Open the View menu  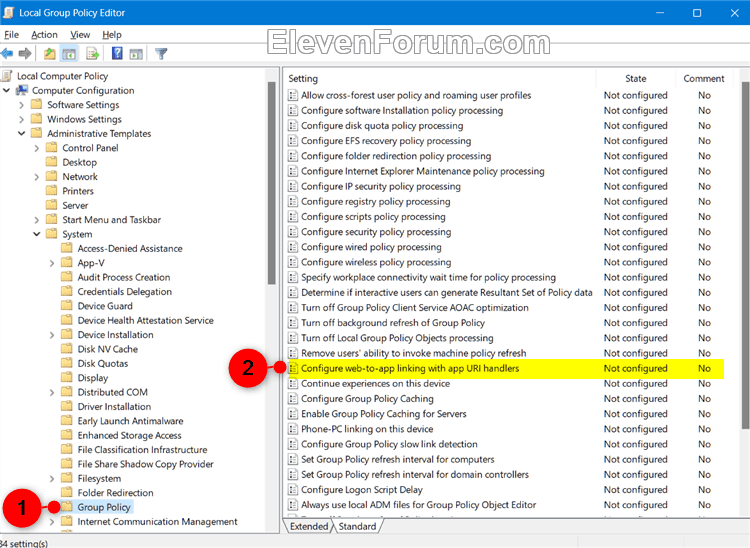coord(80,34)
